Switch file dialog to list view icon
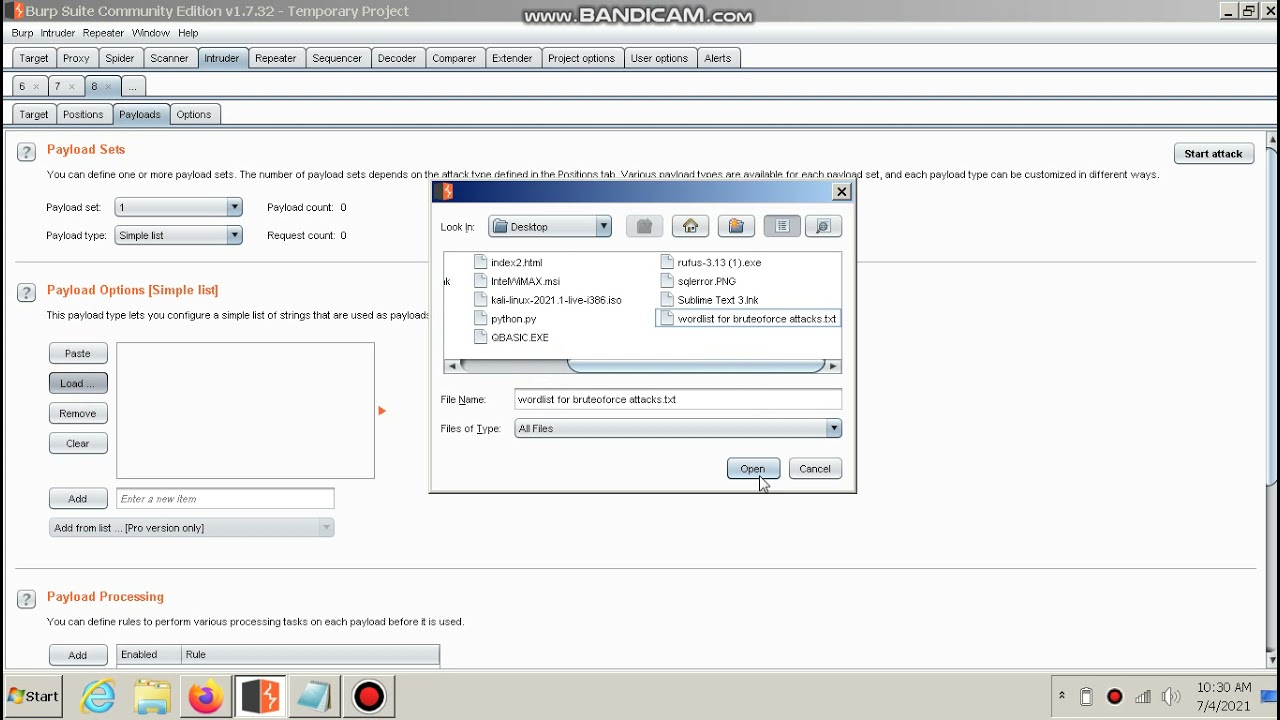 tap(782, 227)
